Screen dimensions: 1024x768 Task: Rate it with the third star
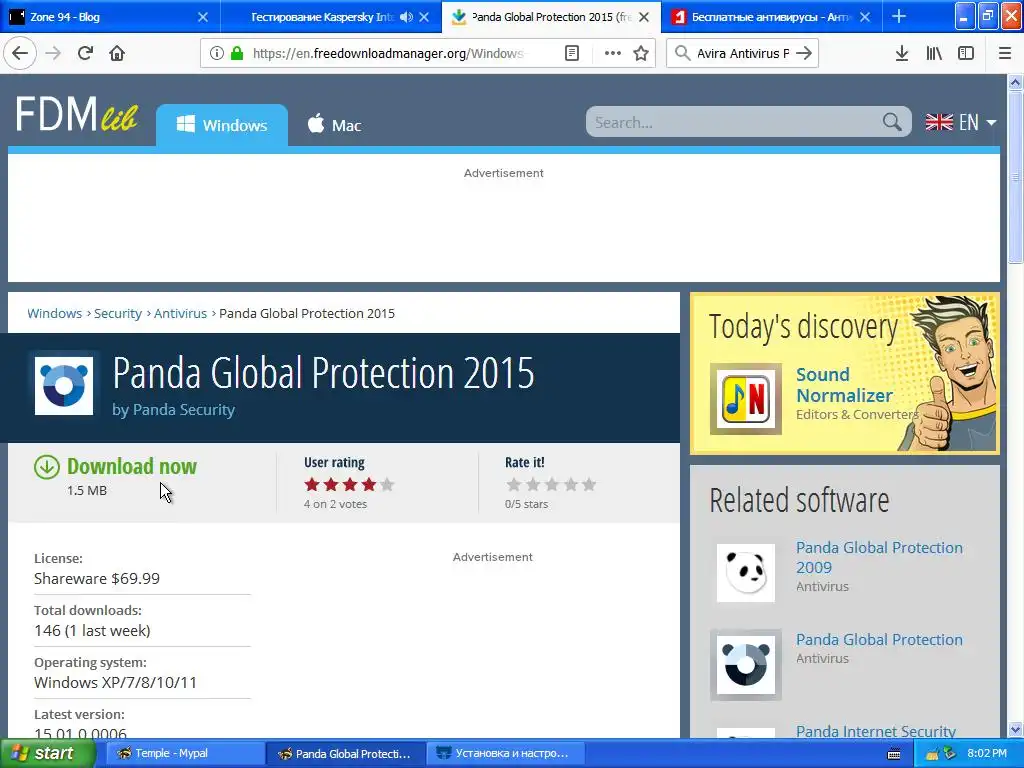(x=552, y=485)
